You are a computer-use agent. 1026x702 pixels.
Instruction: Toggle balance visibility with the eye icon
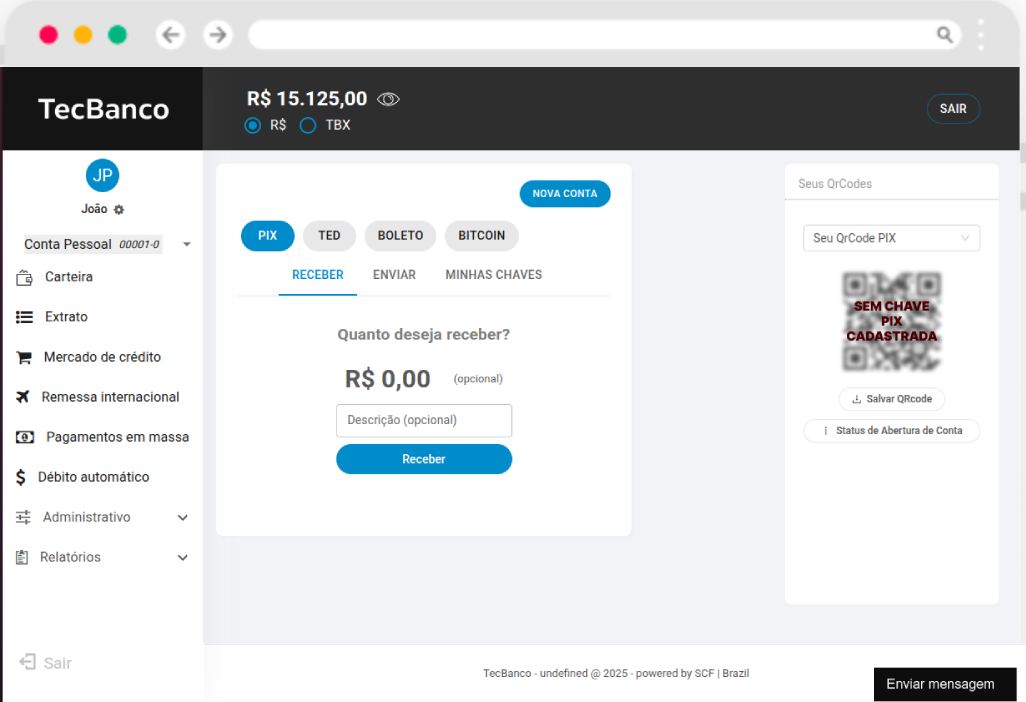coord(388,98)
